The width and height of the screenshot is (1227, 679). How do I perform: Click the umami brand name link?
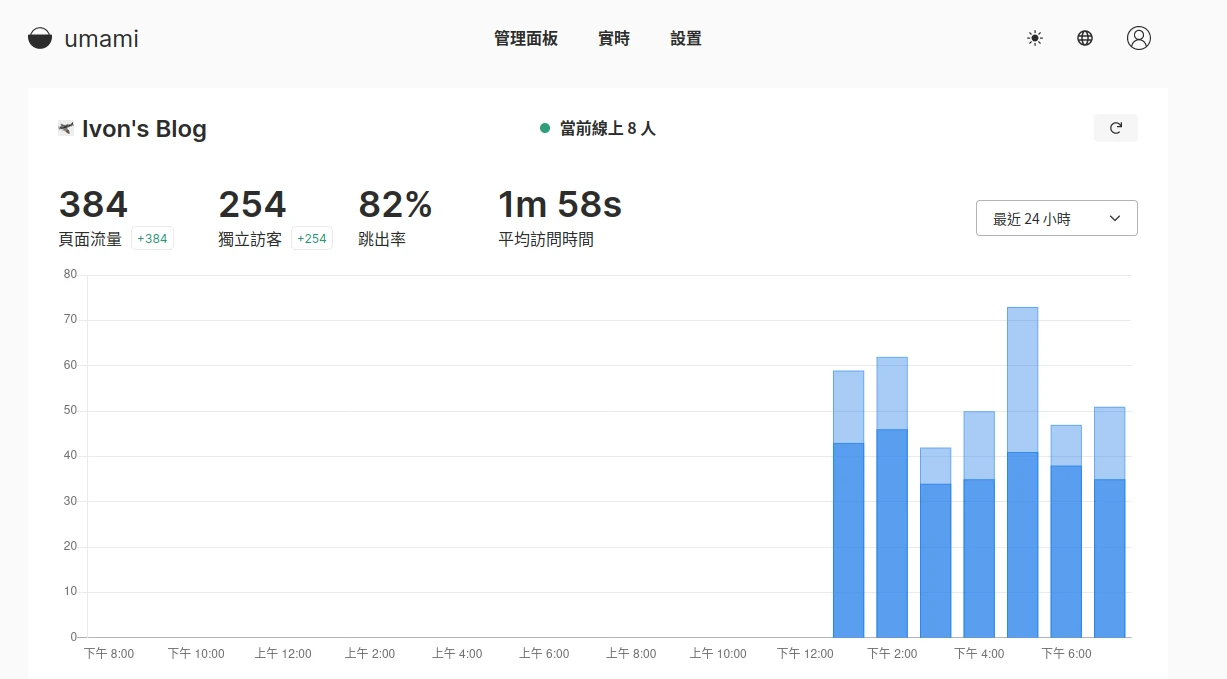[x=101, y=39]
